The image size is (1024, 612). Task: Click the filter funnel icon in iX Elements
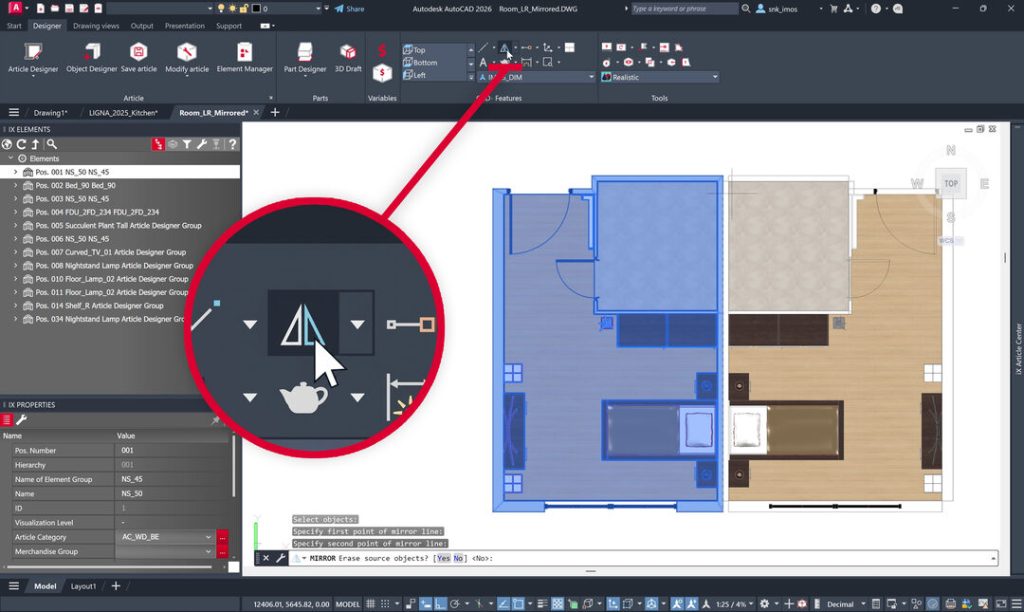coord(187,144)
